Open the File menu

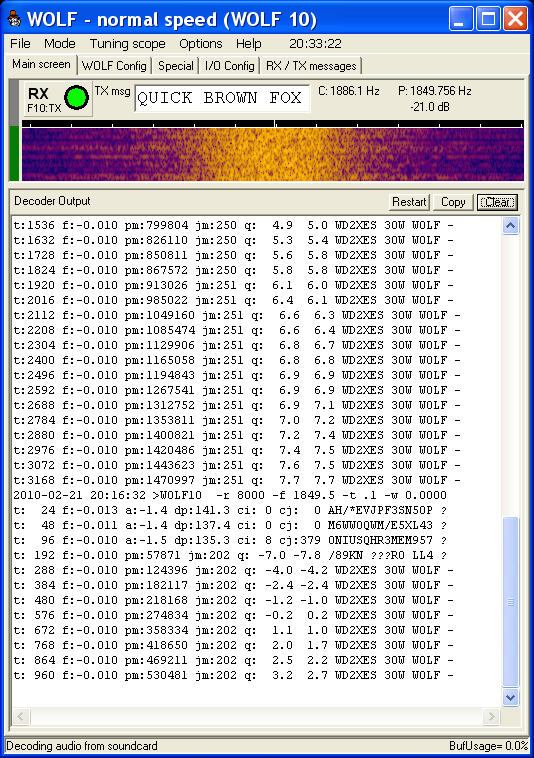click(x=20, y=44)
